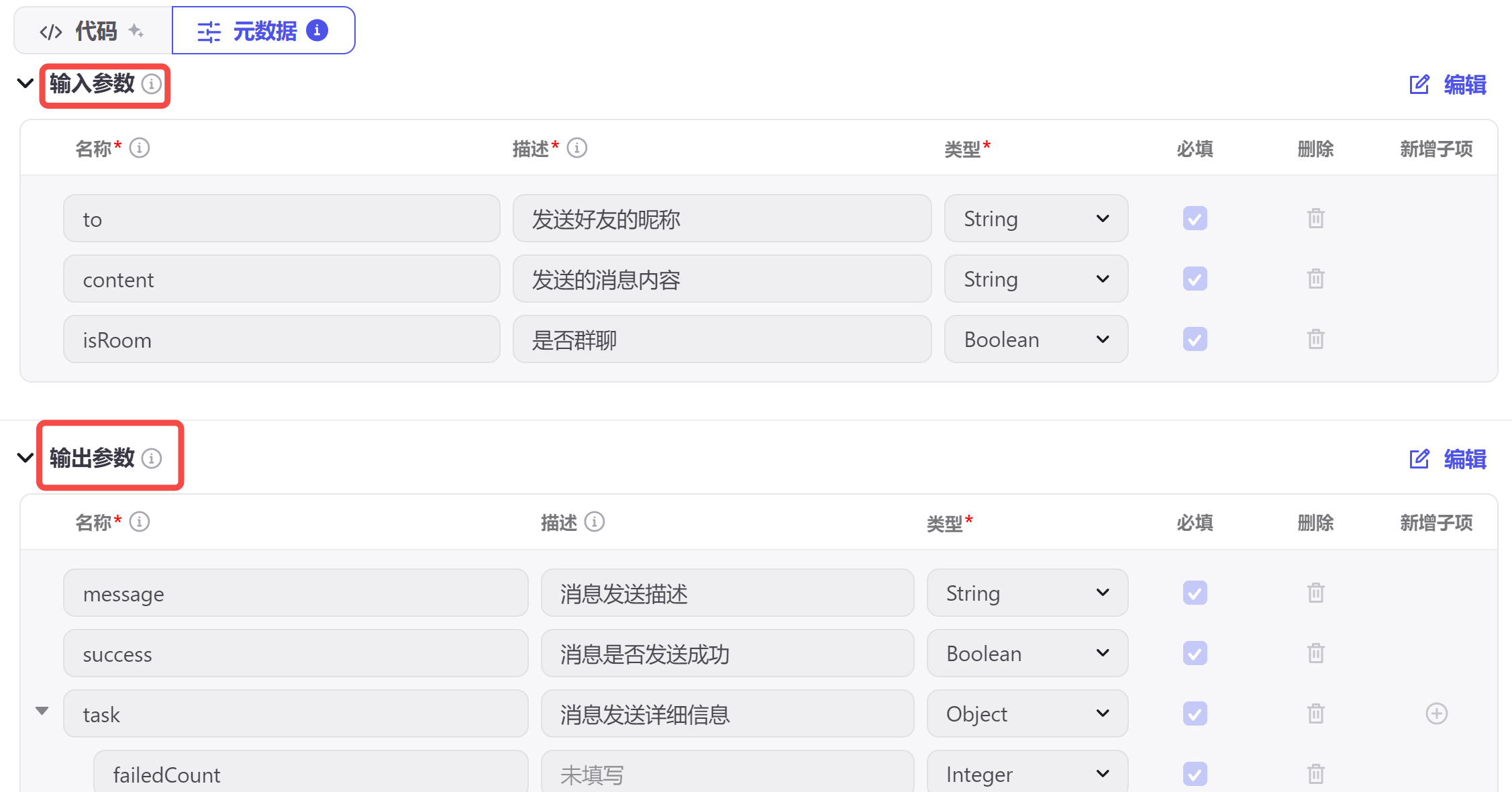Toggle required checkbox for isRoom

(1195, 340)
